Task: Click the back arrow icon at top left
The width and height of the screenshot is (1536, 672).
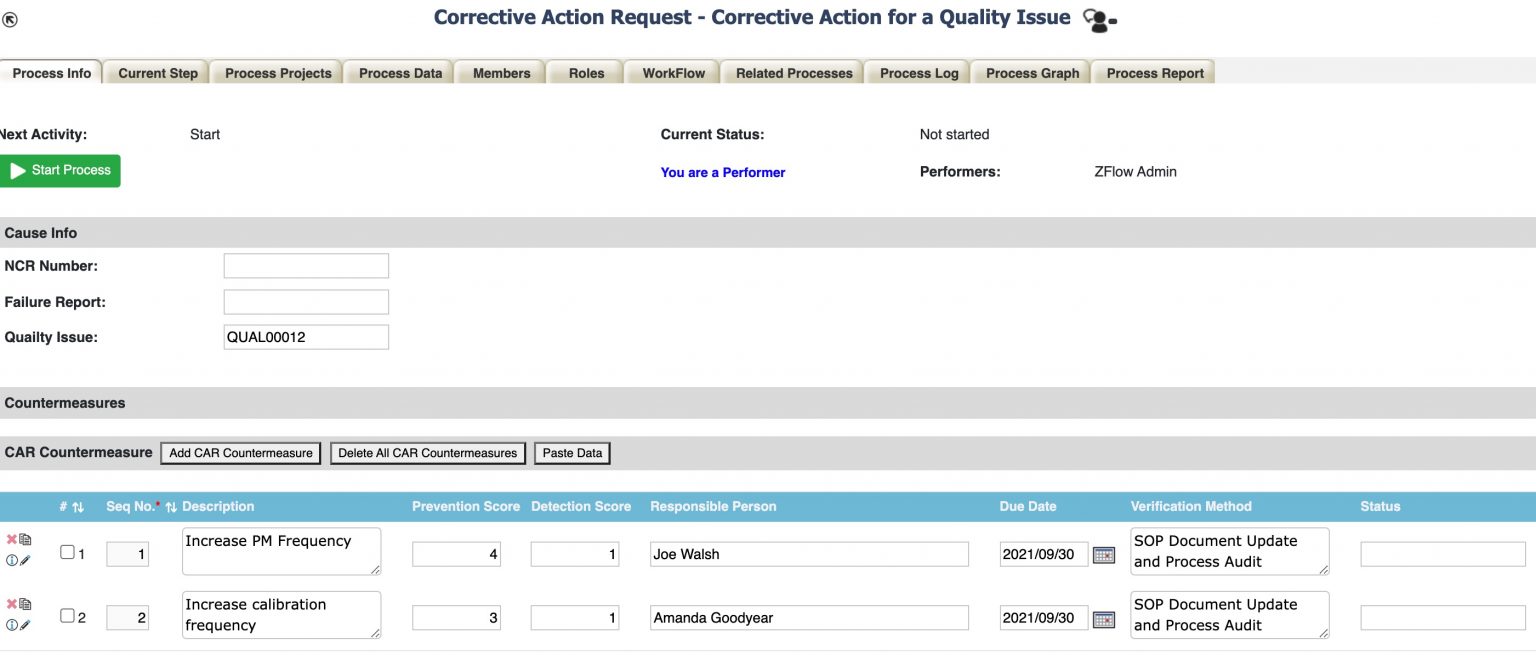Action: [x=10, y=19]
